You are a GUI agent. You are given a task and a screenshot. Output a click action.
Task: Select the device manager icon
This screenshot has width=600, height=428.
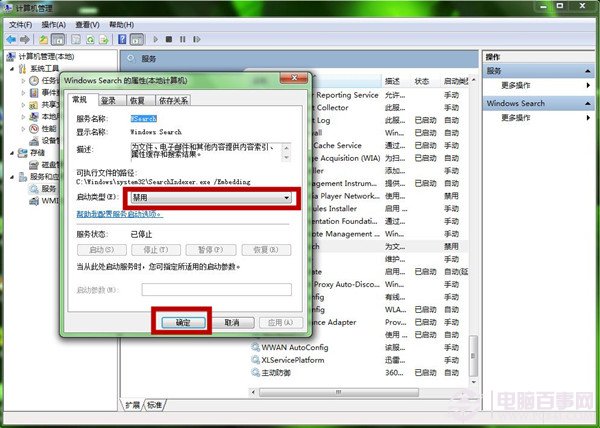point(34,141)
